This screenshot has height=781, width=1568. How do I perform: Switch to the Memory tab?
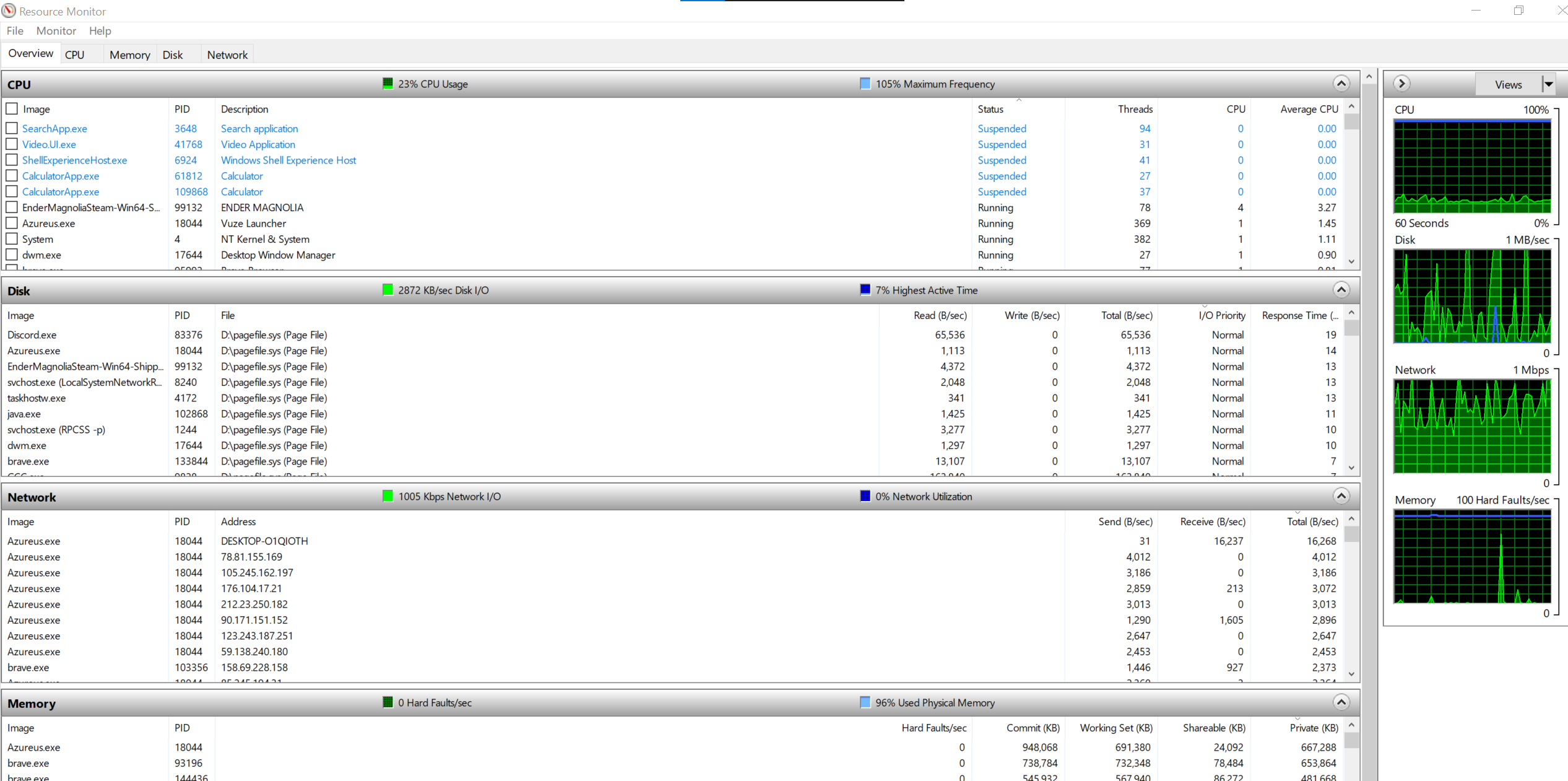click(130, 55)
